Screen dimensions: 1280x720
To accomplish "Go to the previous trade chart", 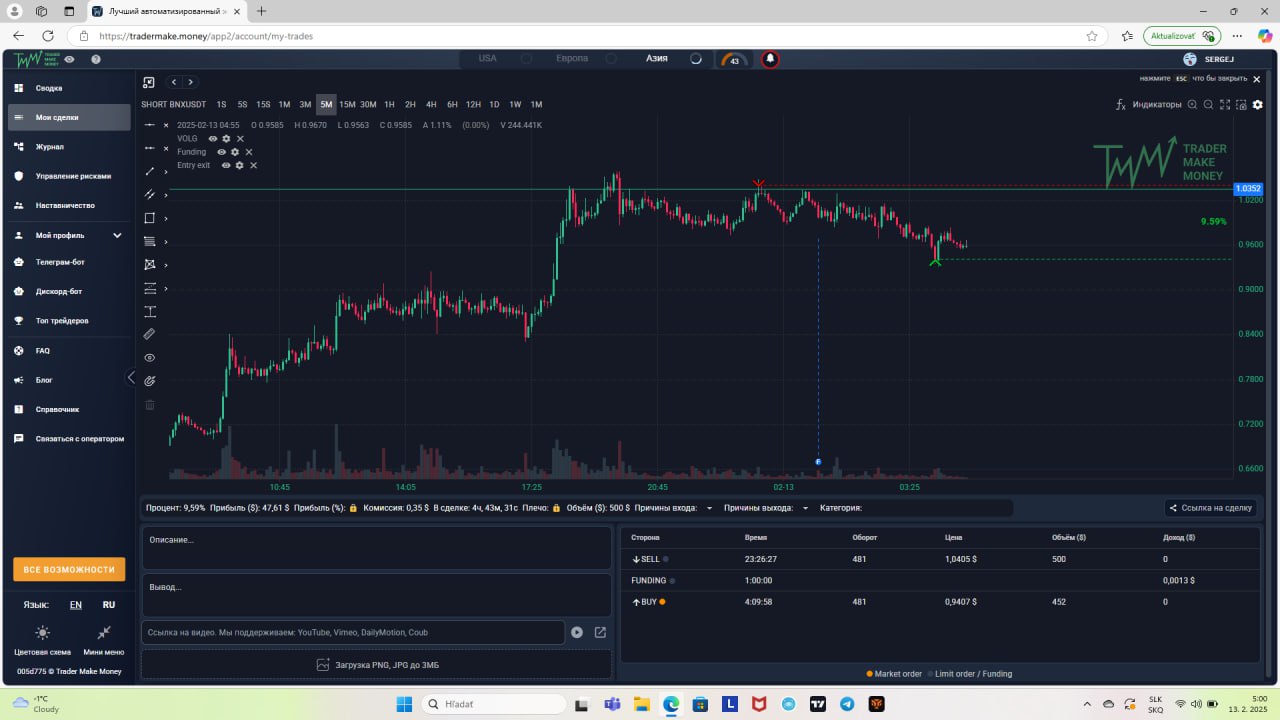I will click(x=173, y=82).
